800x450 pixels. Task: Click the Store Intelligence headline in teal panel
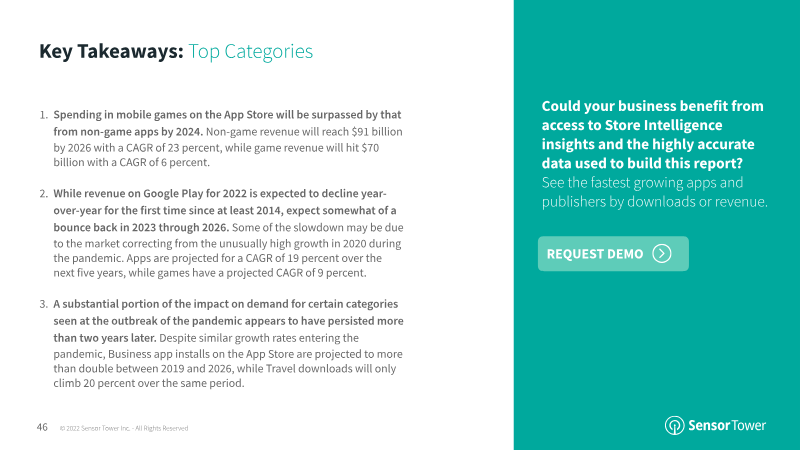(x=653, y=135)
